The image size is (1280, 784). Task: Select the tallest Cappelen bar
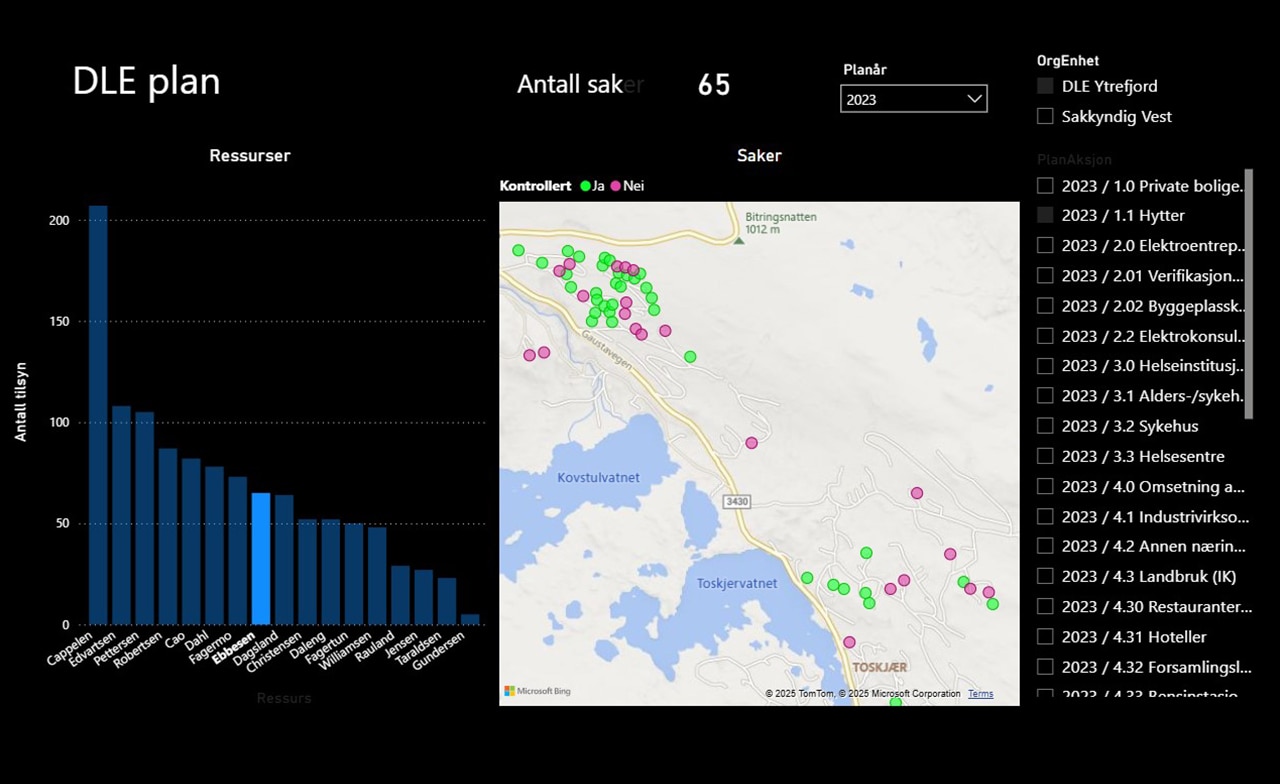click(98, 415)
